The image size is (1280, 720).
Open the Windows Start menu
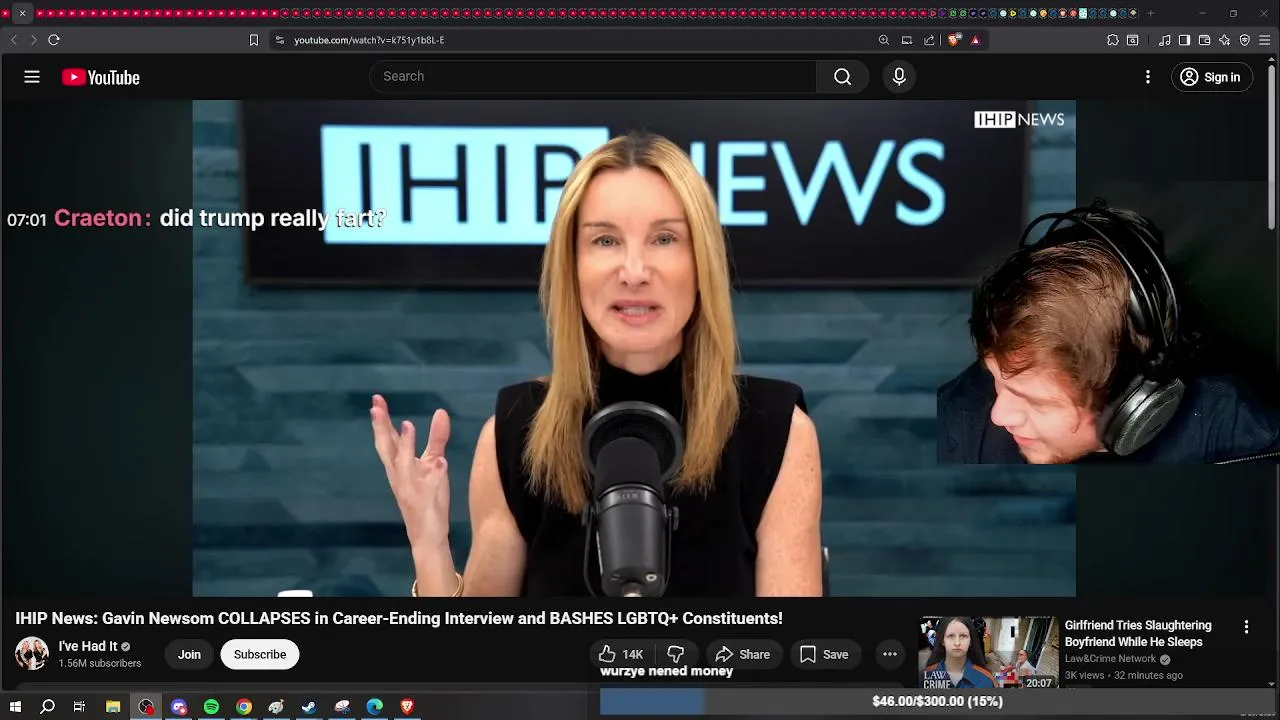pos(15,706)
